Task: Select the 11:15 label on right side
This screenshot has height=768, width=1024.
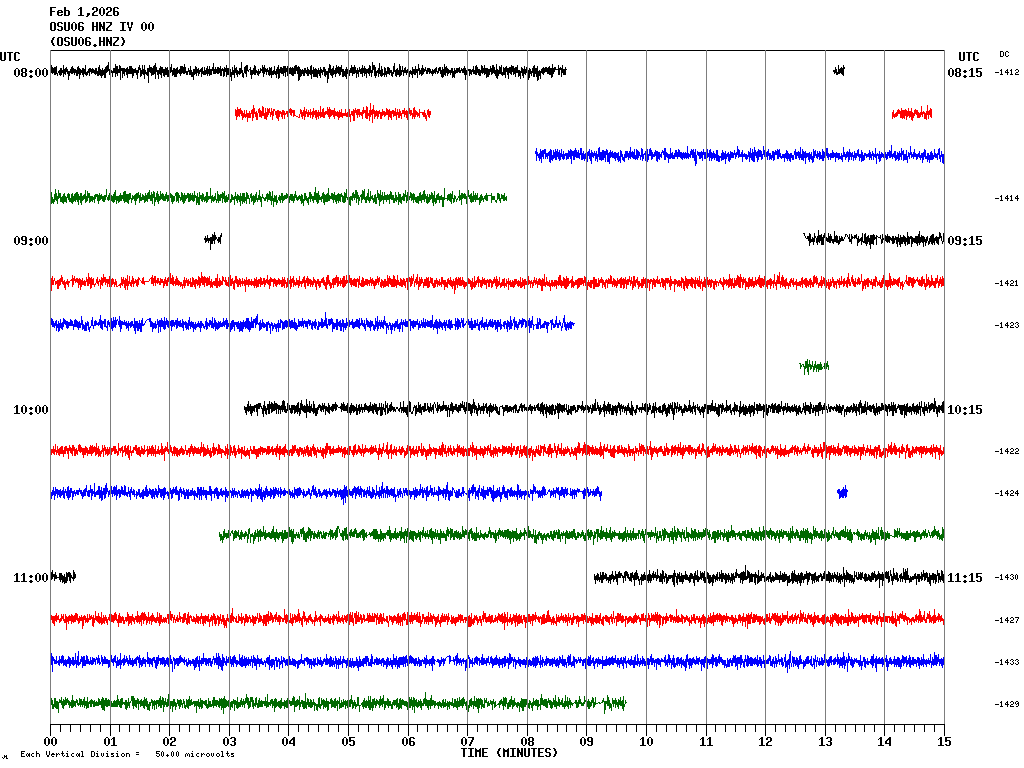Action: [964, 578]
